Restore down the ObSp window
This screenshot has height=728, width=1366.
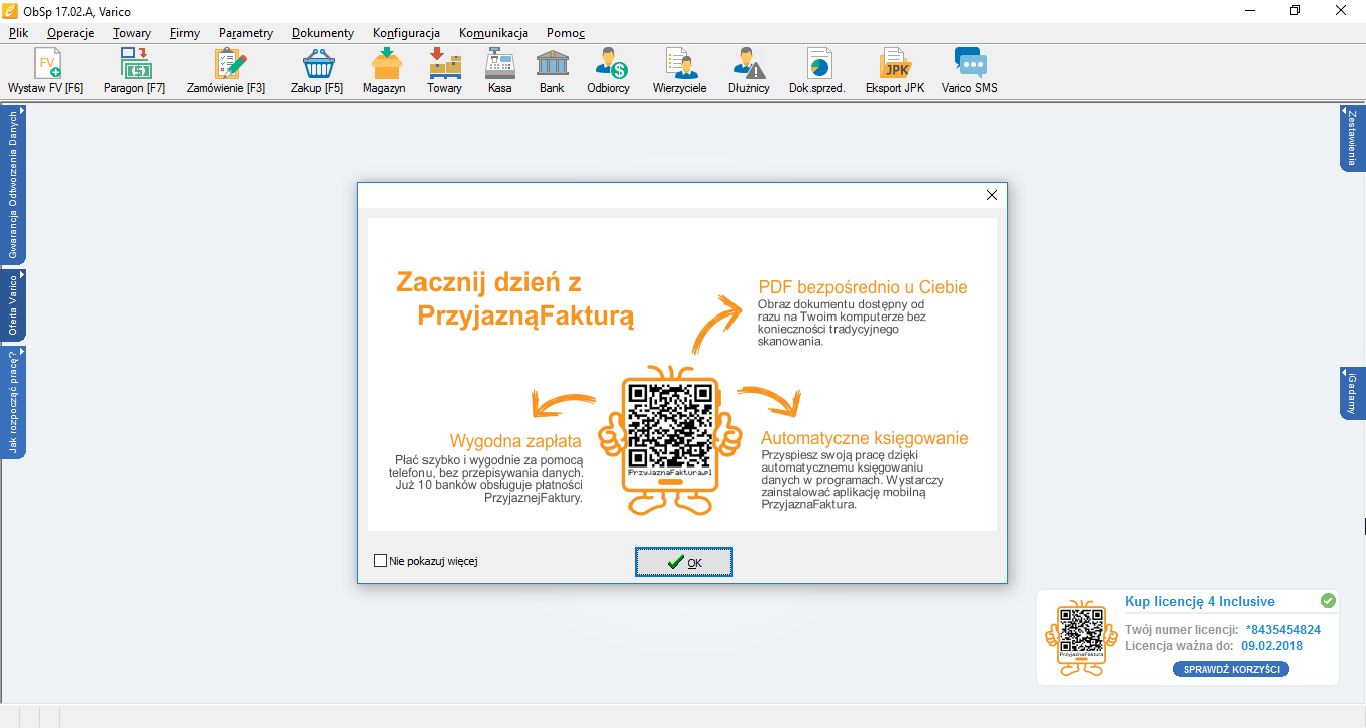(x=1295, y=10)
